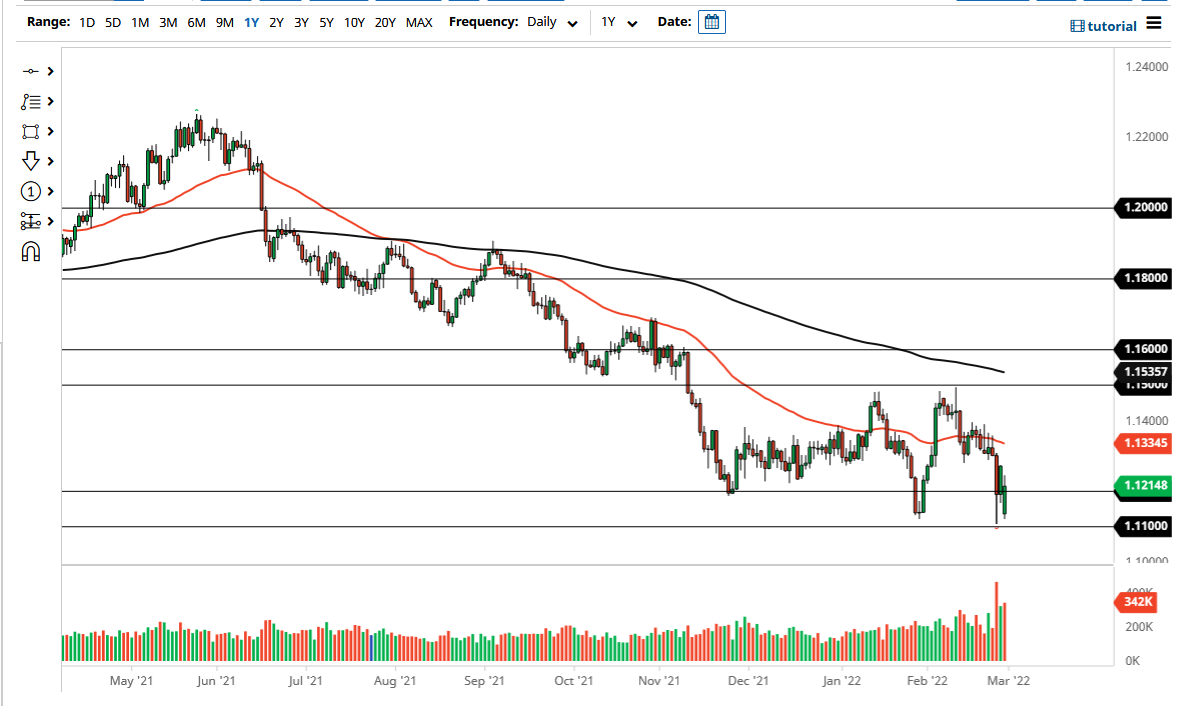Viewport: 1184px width, 706px height.
Task: Open the trend line drawing tools
Action: (x=30, y=101)
